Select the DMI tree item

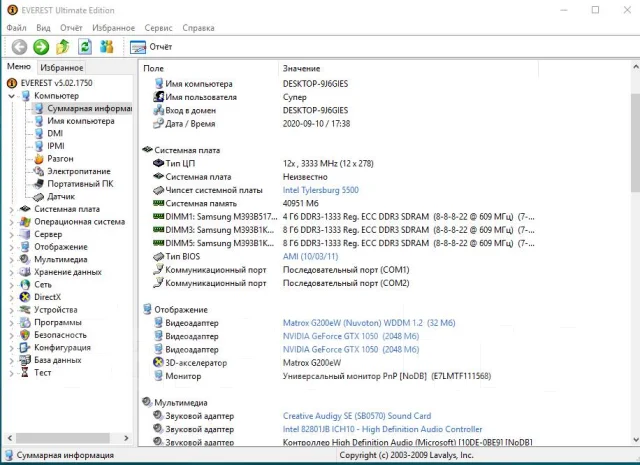tap(55, 133)
